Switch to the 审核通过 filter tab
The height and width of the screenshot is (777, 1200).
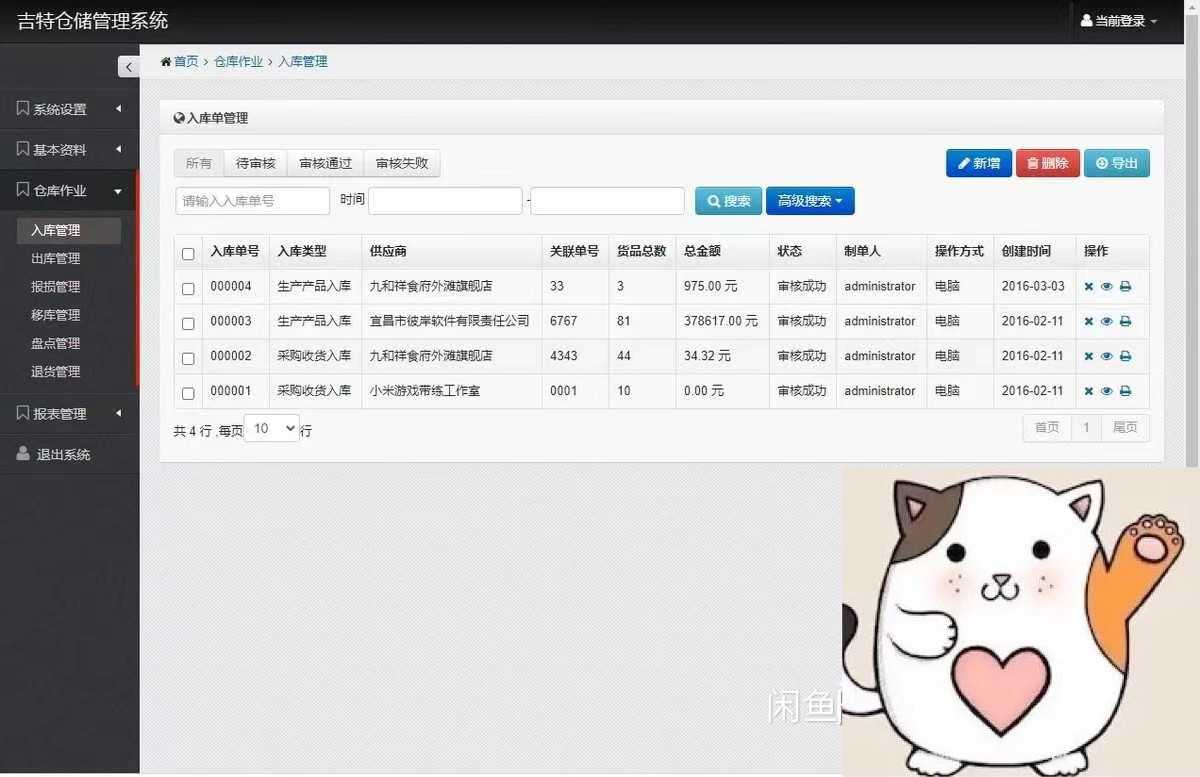pyautogui.click(x=326, y=163)
